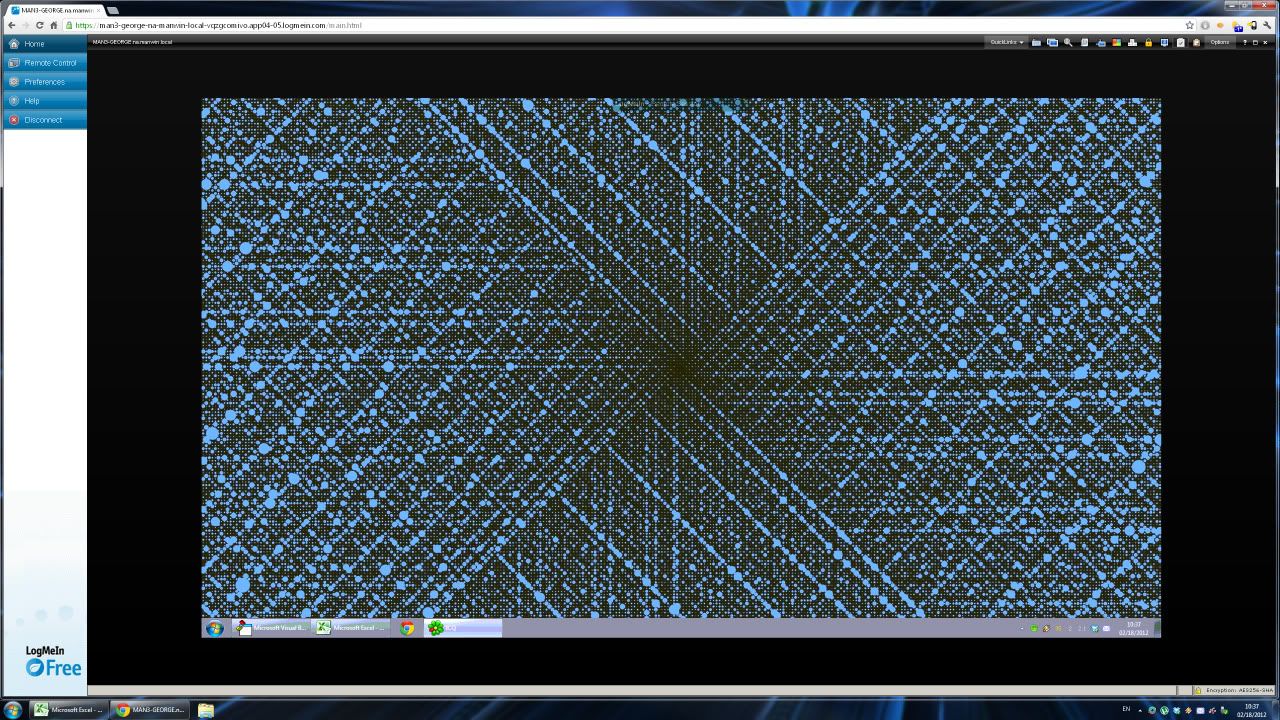The height and width of the screenshot is (720, 1280).
Task: Switch to Microsoft Excel in local taskbar
Action: point(69,710)
